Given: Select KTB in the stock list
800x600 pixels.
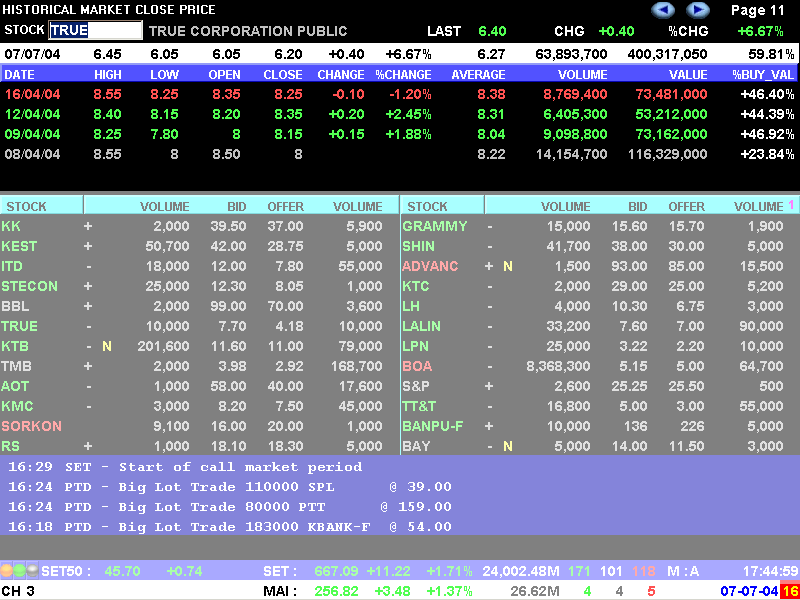Looking at the screenshot, I should coord(15,346).
